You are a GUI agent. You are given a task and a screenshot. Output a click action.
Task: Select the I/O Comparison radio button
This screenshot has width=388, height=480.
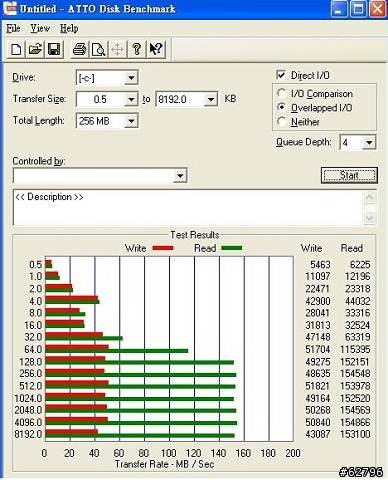click(x=282, y=93)
